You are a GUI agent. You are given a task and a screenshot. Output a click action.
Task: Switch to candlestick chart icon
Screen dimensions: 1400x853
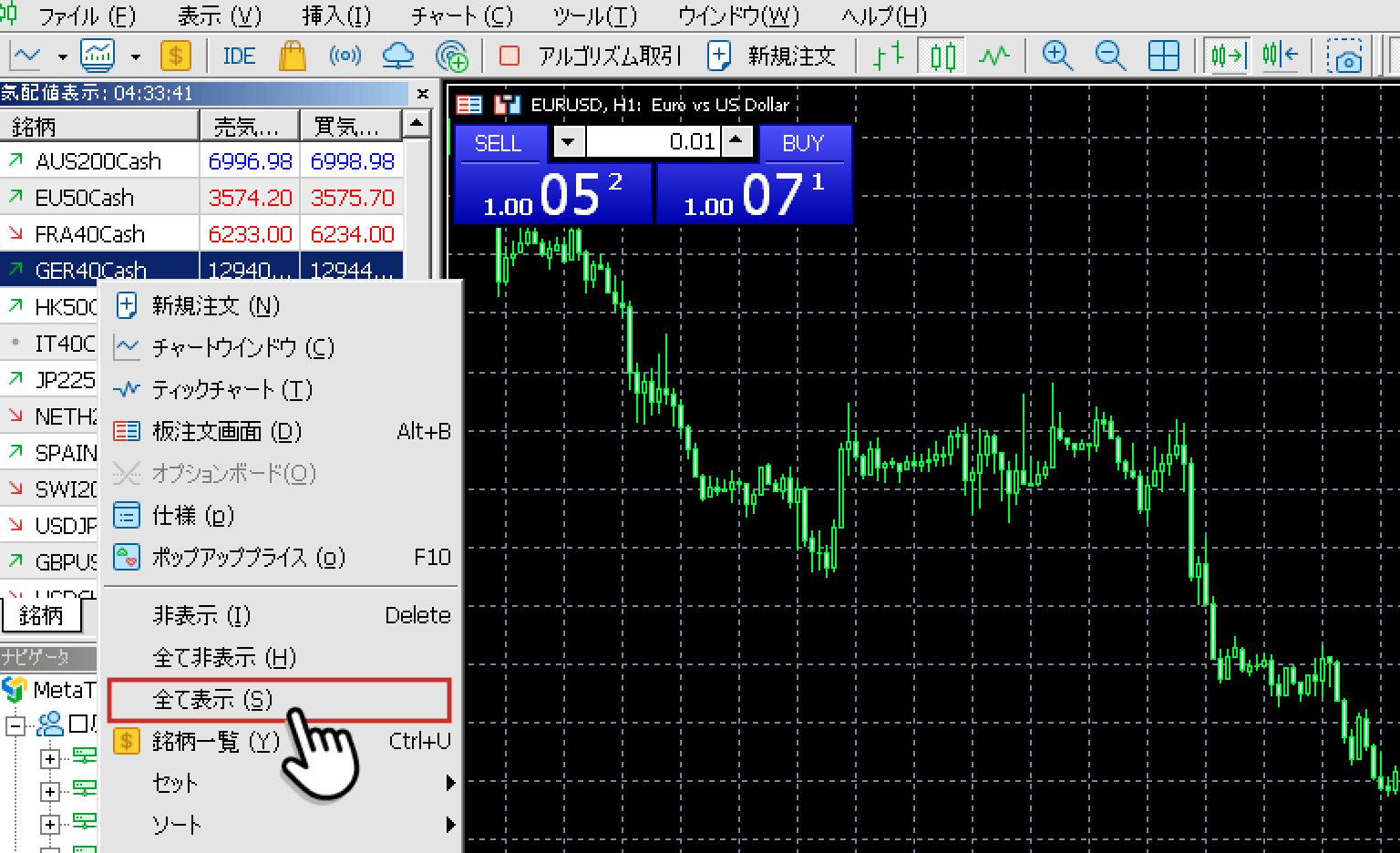942,57
